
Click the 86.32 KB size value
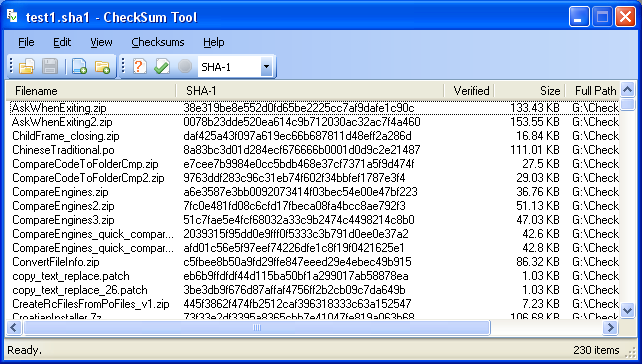pyautogui.click(x=537, y=262)
